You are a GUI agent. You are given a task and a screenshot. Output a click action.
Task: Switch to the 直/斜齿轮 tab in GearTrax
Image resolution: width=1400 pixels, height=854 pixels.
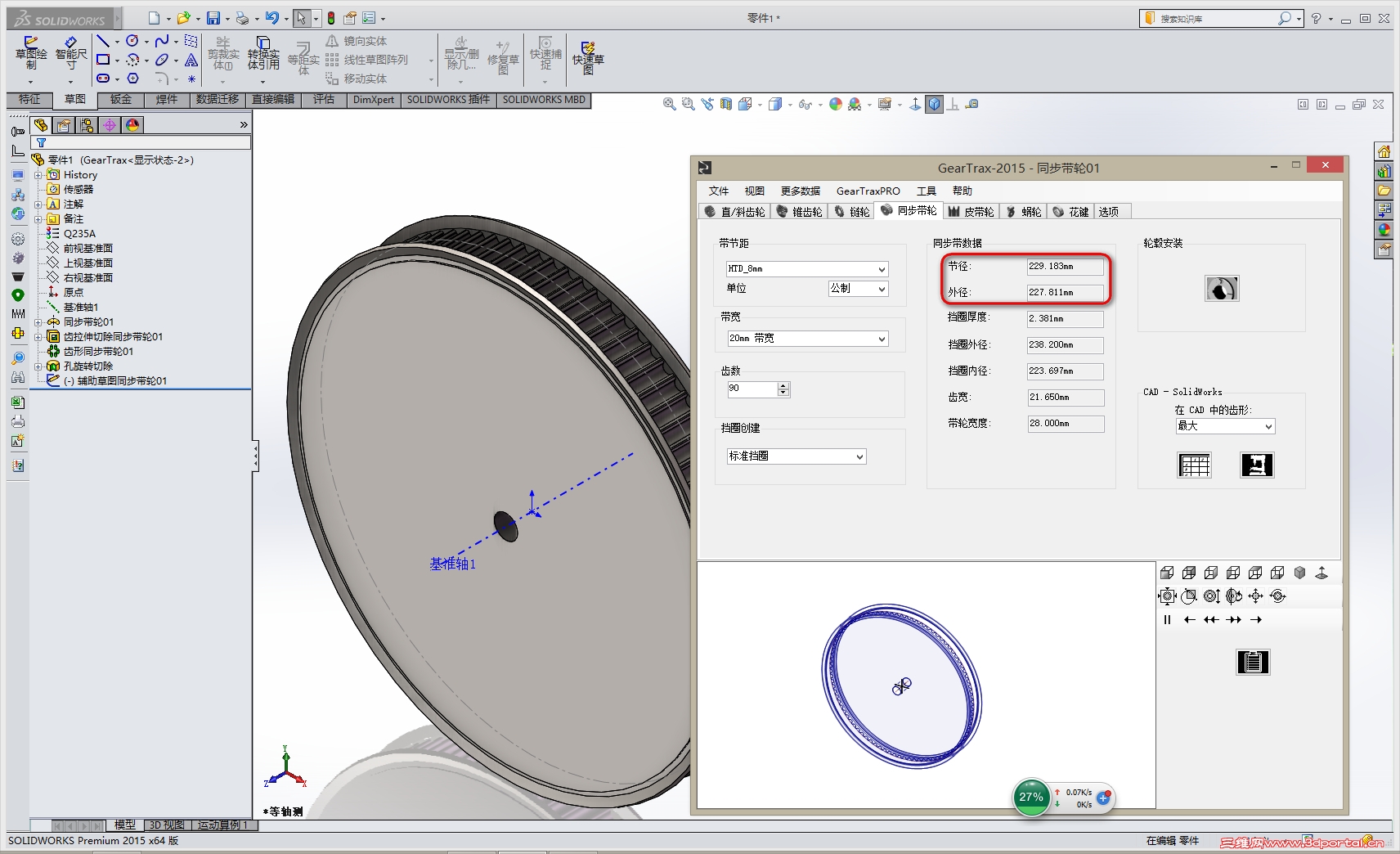734,211
